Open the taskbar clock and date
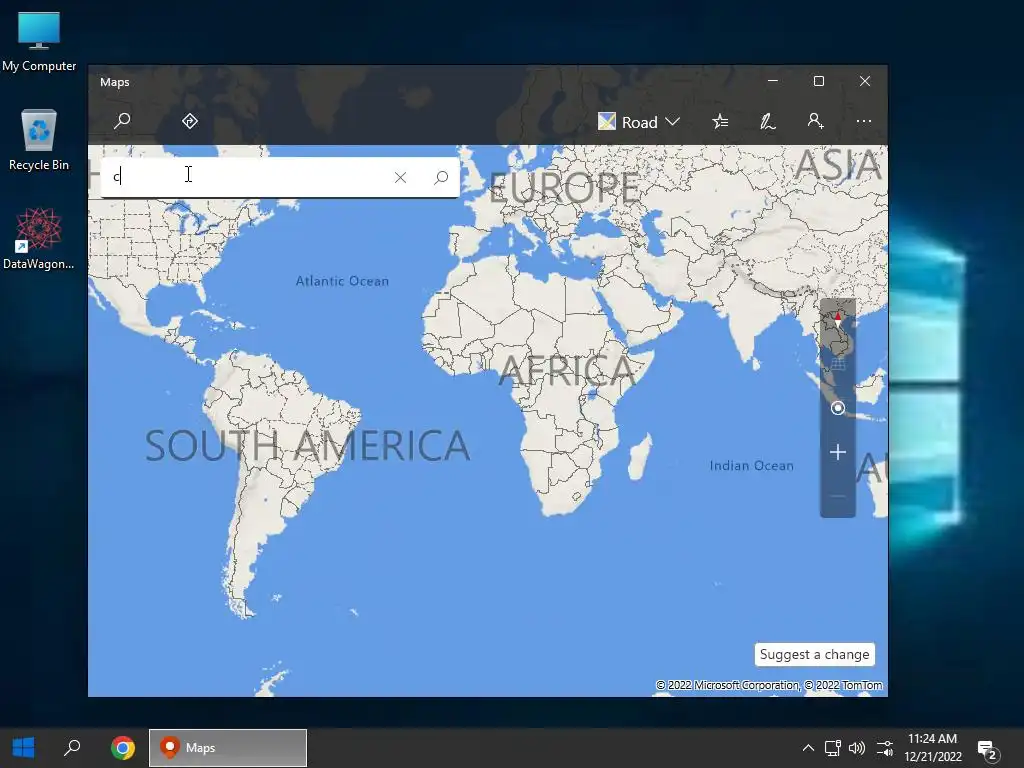This screenshot has width=1024, height=768. (933, 748)
